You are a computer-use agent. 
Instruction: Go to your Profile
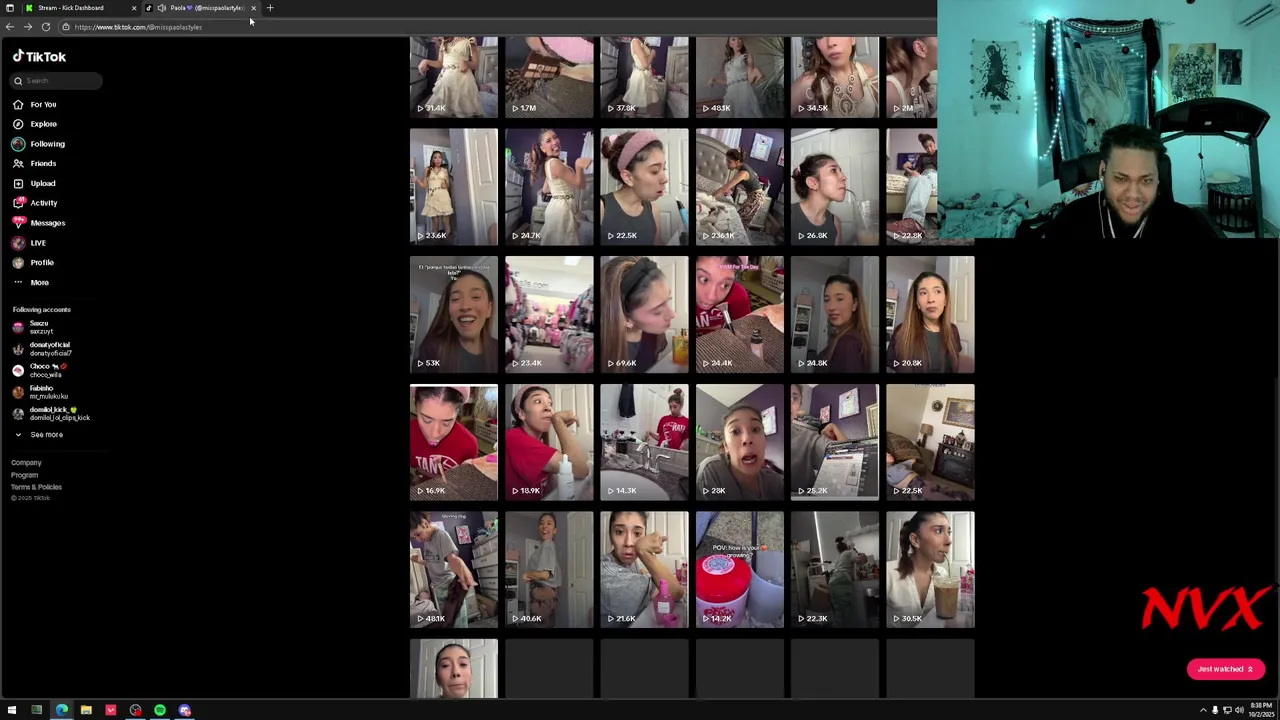click(34, 262)
